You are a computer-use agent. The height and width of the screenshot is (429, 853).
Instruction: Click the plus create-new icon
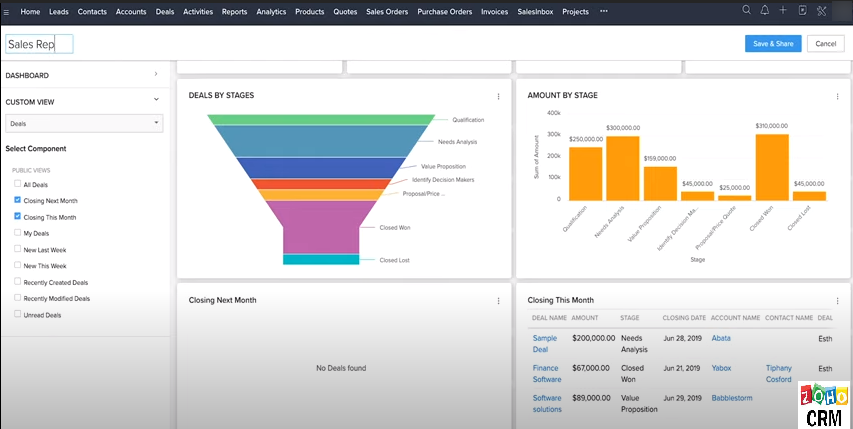(x=783, y=11)
